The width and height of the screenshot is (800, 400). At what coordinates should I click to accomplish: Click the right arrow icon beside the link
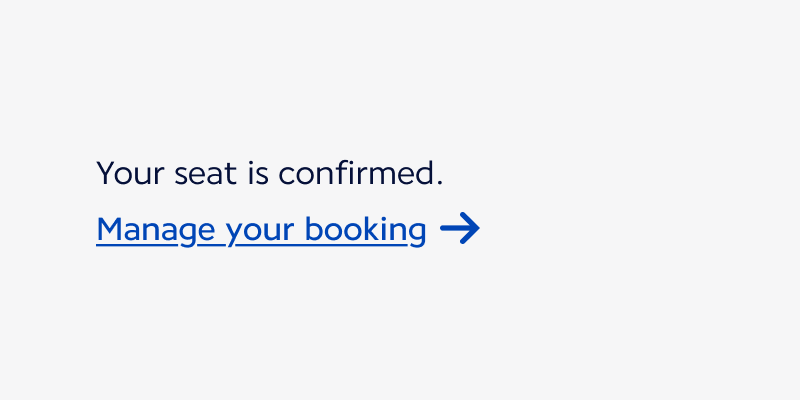pos(460,229)
